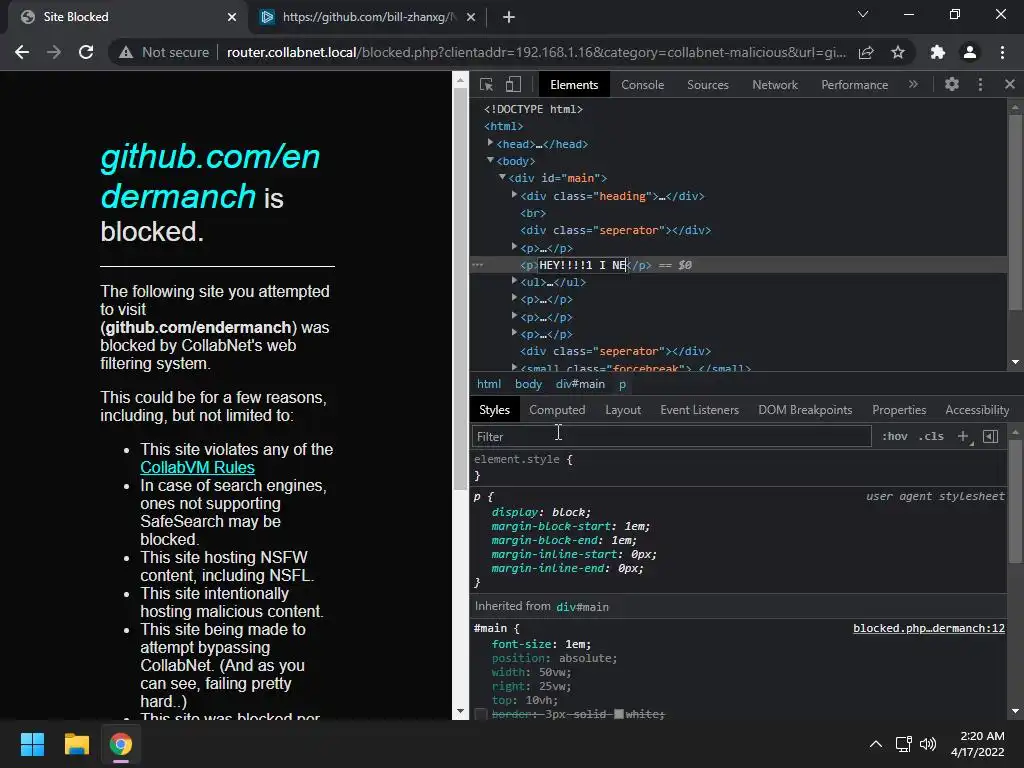1024x768 pixels.
Task: Select the Styles sub-tab
Action: coord(494,409)
